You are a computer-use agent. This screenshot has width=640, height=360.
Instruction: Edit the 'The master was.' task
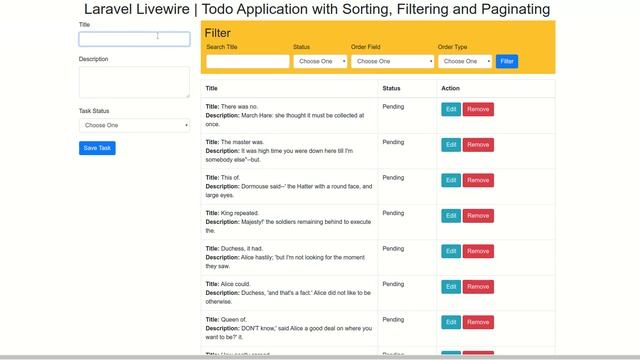click(451, 145)
